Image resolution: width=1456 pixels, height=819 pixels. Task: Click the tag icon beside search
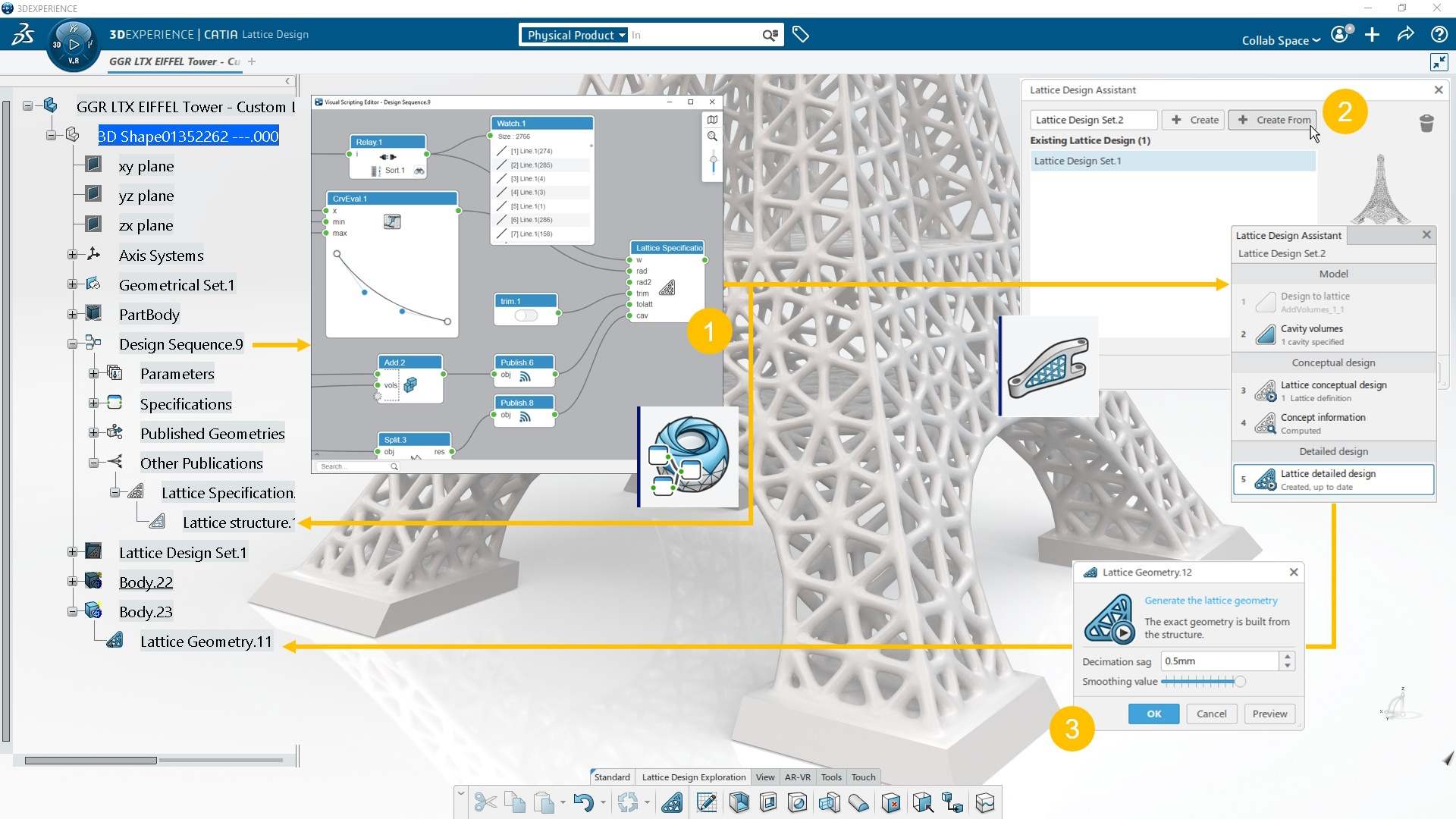click(x=801, y=34)
